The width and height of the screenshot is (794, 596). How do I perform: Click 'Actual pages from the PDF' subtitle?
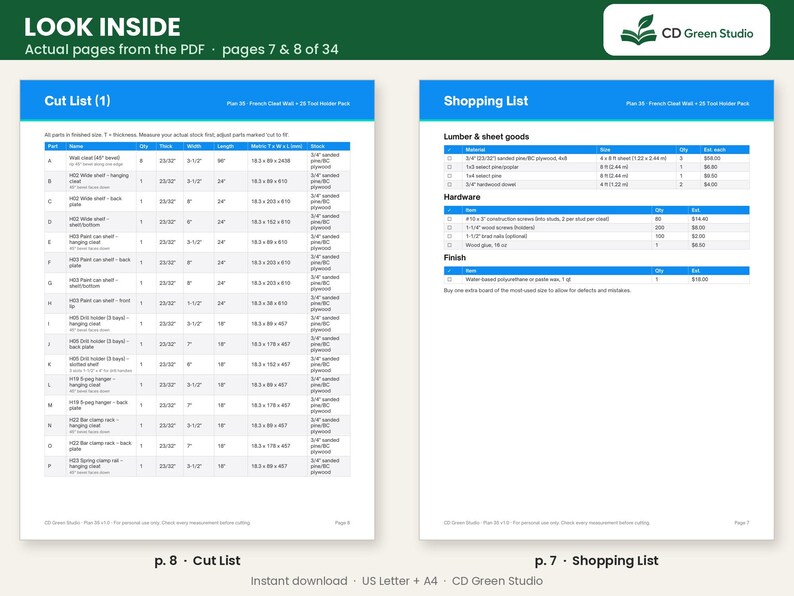pos(114,50)
